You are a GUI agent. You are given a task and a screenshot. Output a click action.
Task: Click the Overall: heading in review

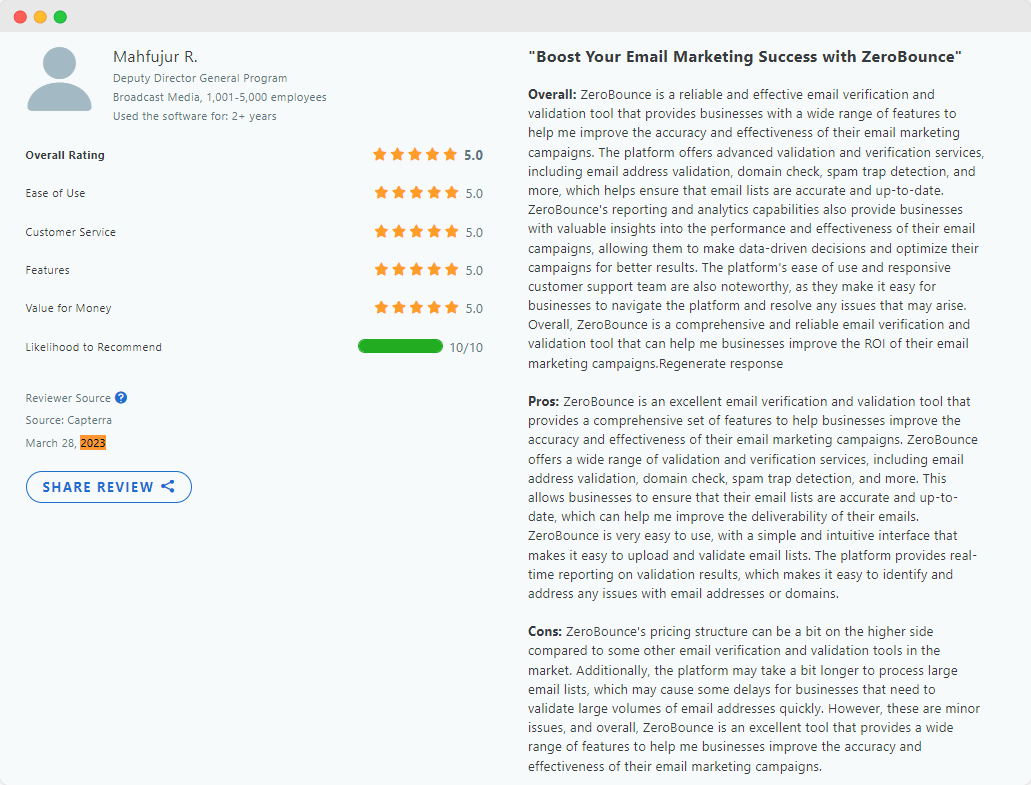(x=552, y=95)
